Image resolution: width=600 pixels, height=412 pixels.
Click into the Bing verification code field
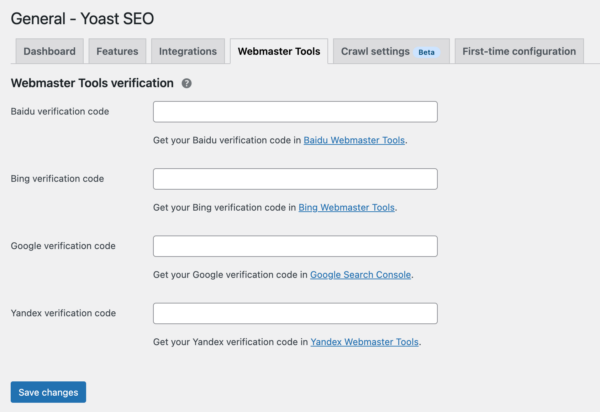coord(295,179)
